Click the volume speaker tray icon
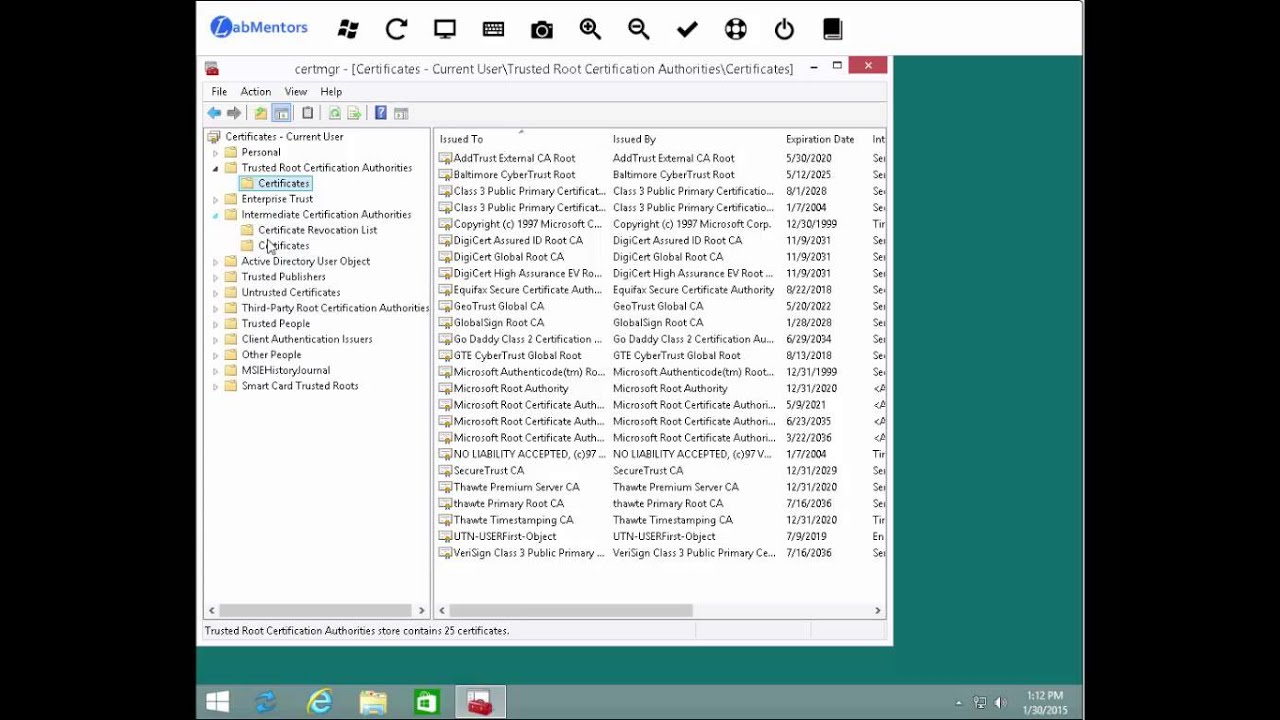Viewport: 1280px width, 720px height. click(x=1001, y=703)
